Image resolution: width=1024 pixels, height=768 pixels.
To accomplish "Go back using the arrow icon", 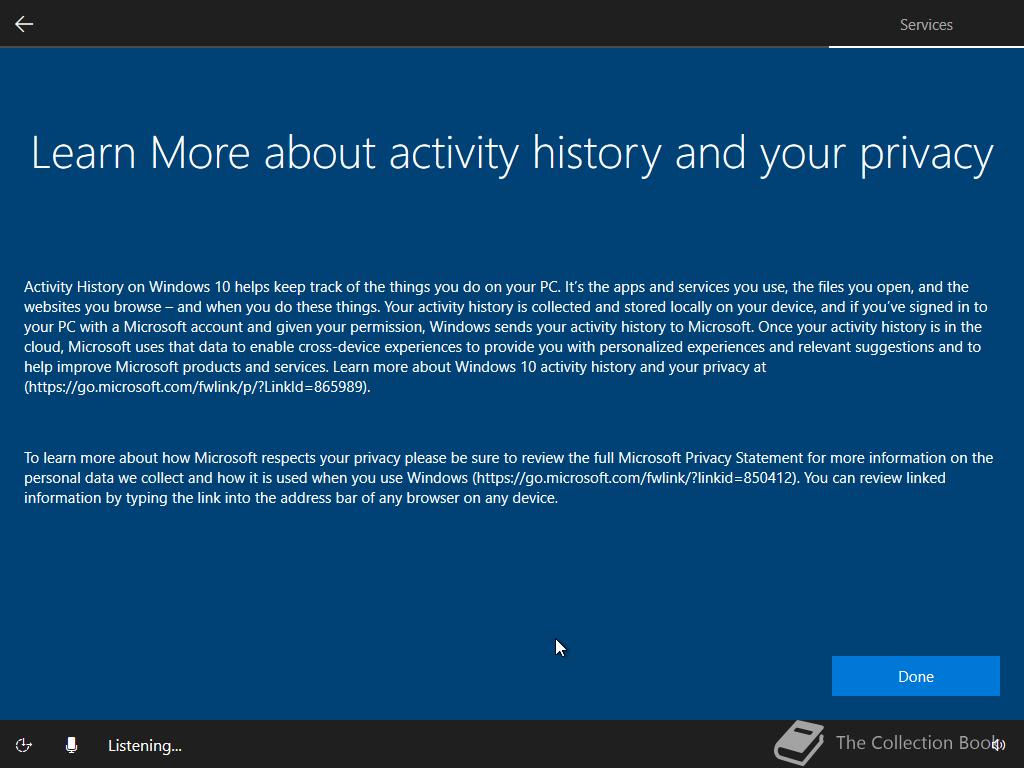I will [x=24, y=24].
